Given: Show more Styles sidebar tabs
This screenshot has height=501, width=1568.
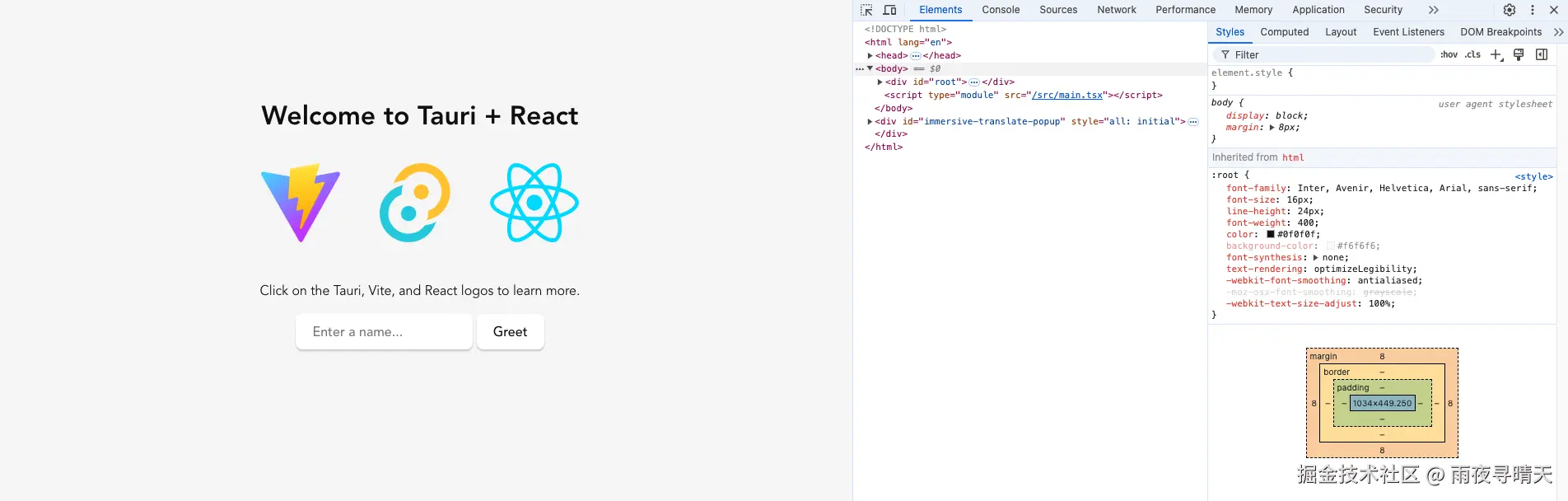Looking at the screenshot, I should 1558,32.
